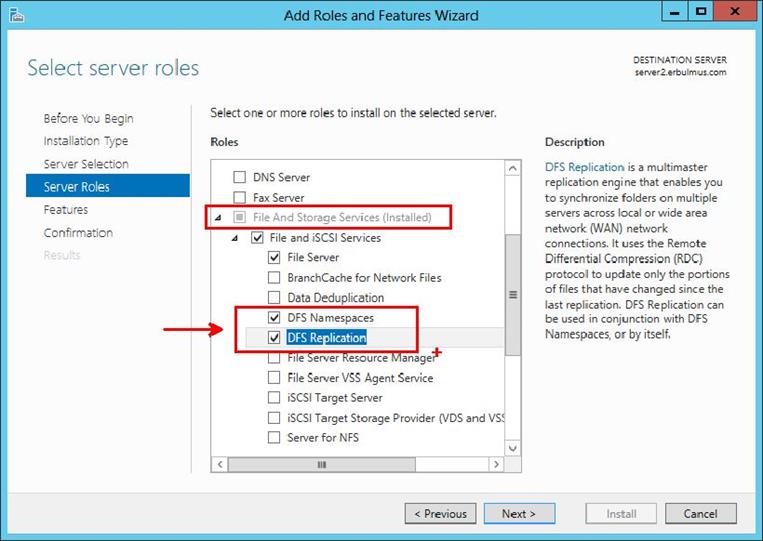Select iSCSI Target Server role label

coord(335,397)
